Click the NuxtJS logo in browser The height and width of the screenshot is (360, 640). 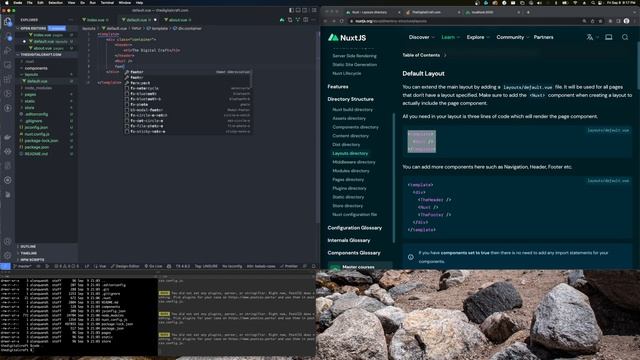tap(347, 38)
